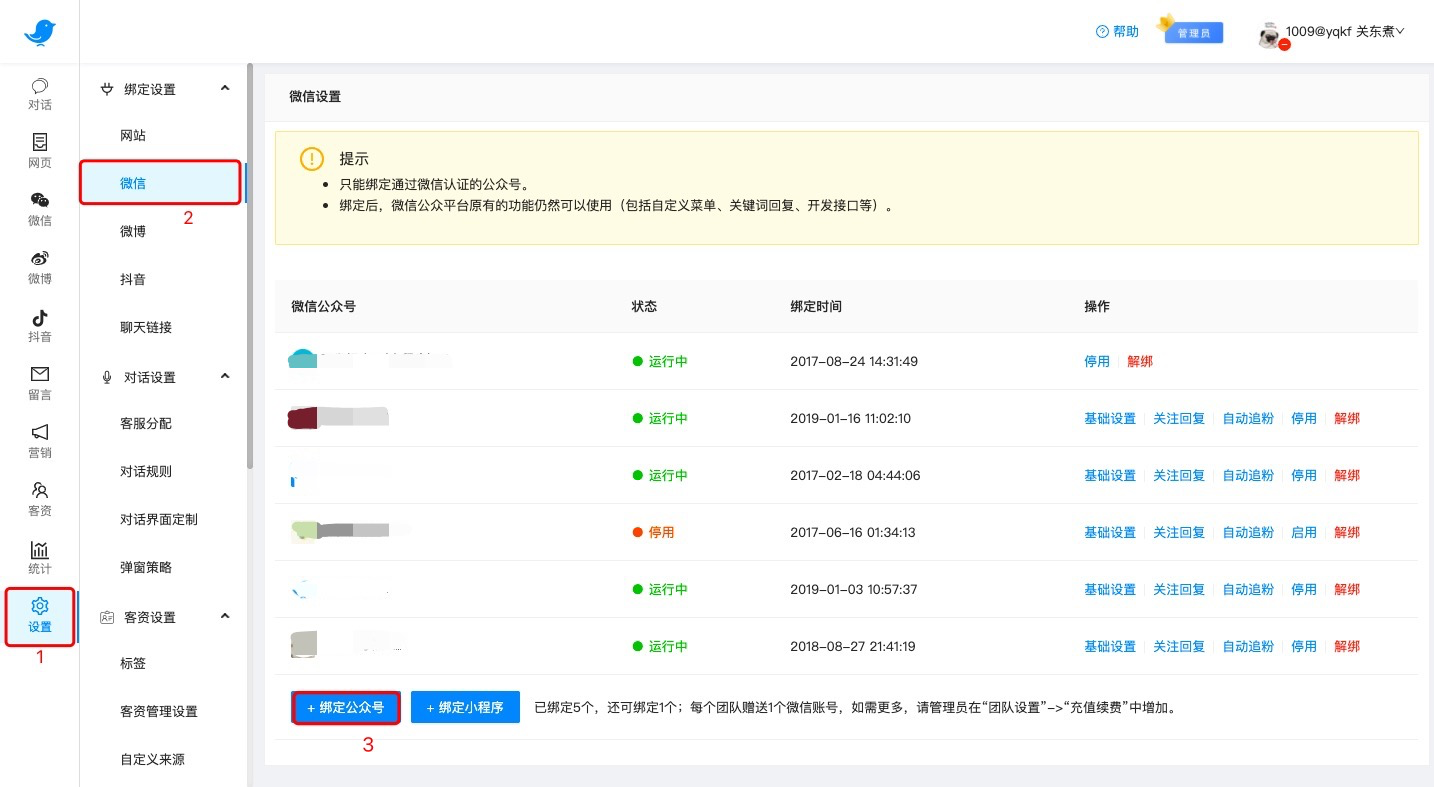Collapse the 绑定设置 section
Screen dimensions: 1434x787
click(x=225, y=89)
